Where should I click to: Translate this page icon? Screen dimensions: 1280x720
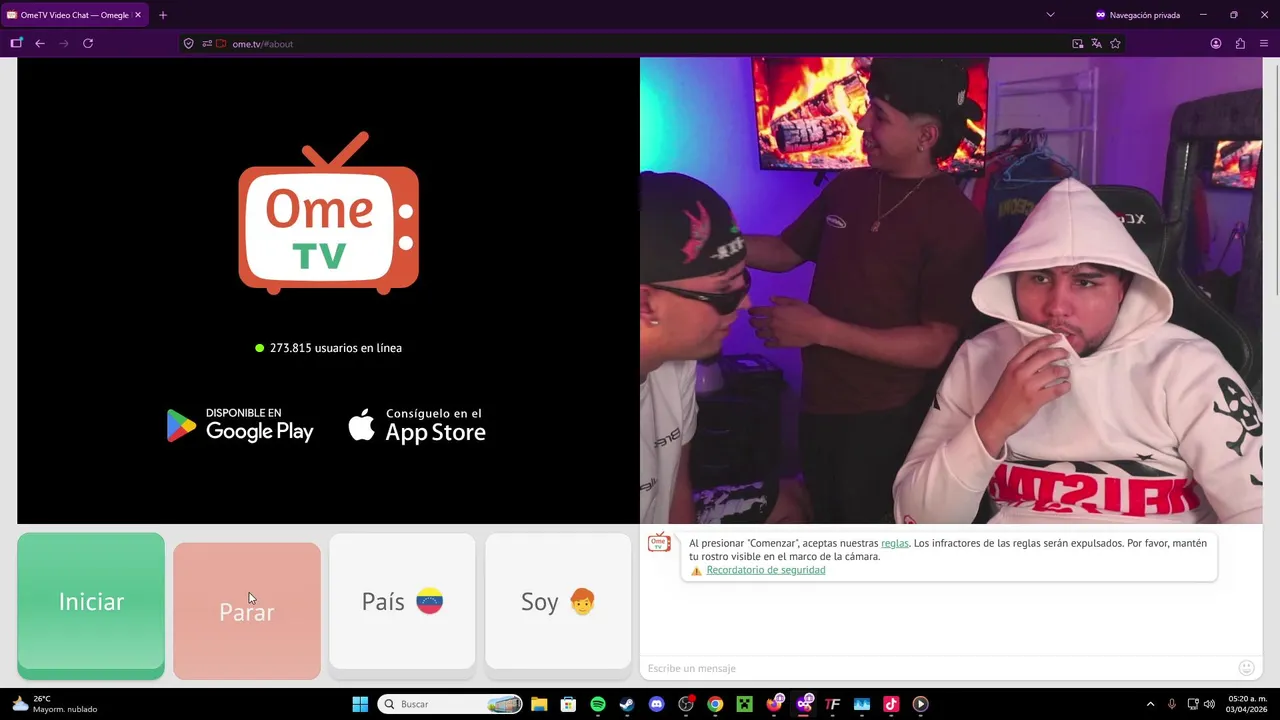(1096, 44)
